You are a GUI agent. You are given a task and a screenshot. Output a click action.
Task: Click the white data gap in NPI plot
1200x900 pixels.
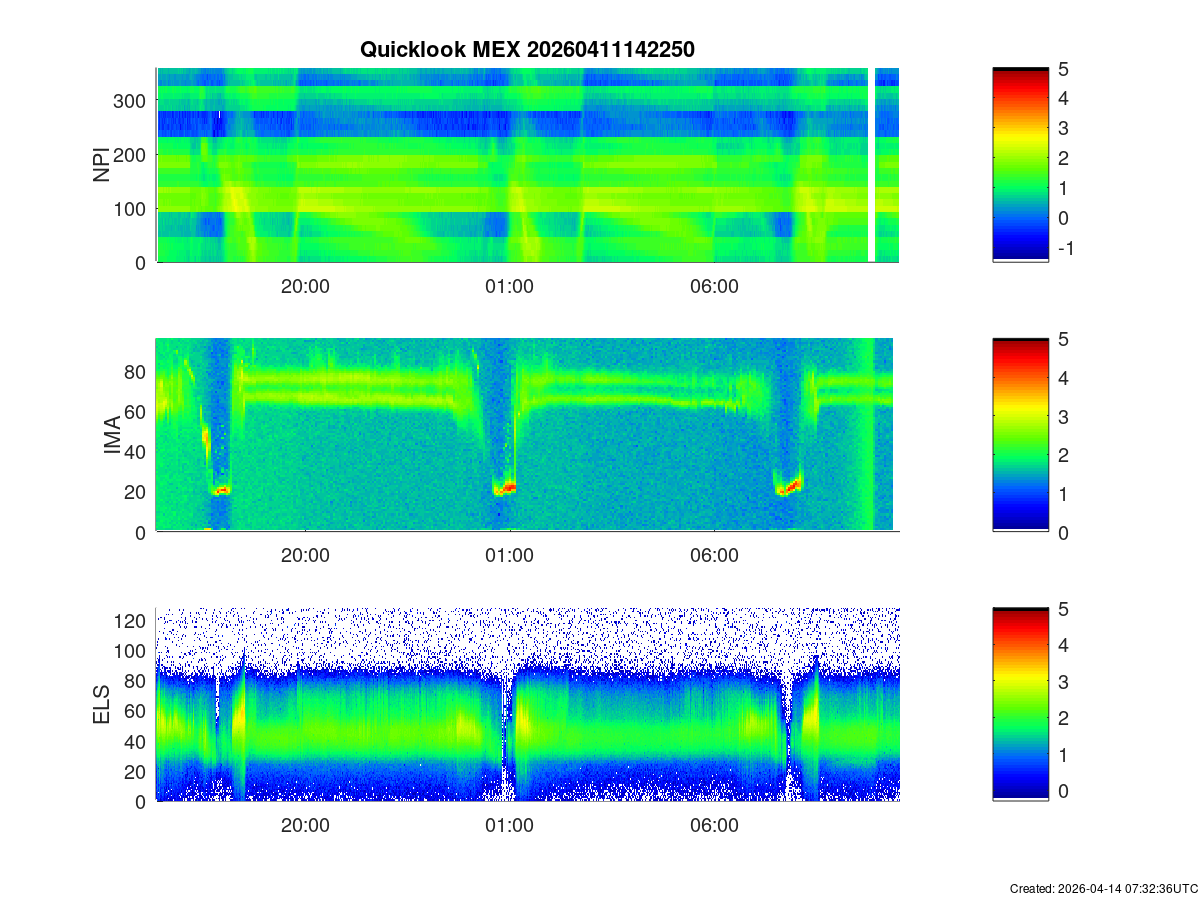point(870,165)
